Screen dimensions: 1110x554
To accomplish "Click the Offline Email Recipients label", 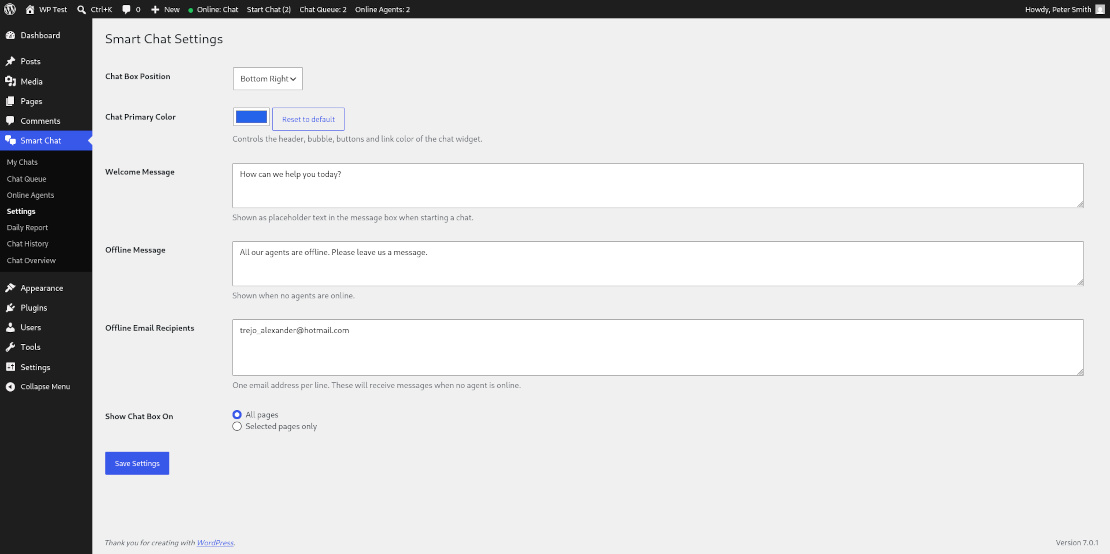I will (x=149, y=328).
